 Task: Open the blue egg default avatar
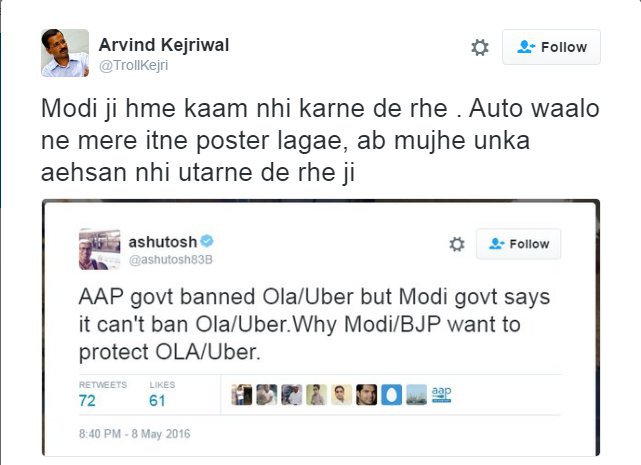point(391,395)
